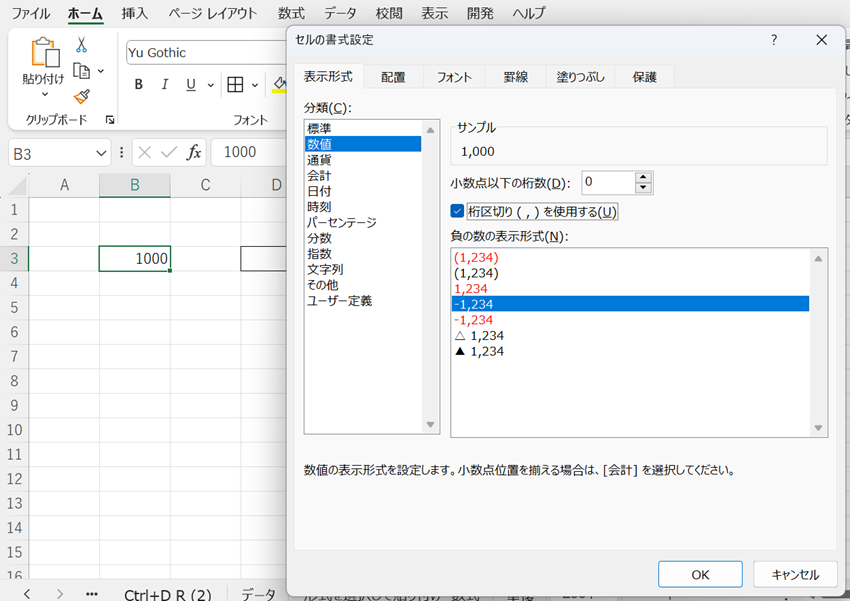850x601 pixels.
Task: Select 日付 category
Action: [x=363, y=191]
